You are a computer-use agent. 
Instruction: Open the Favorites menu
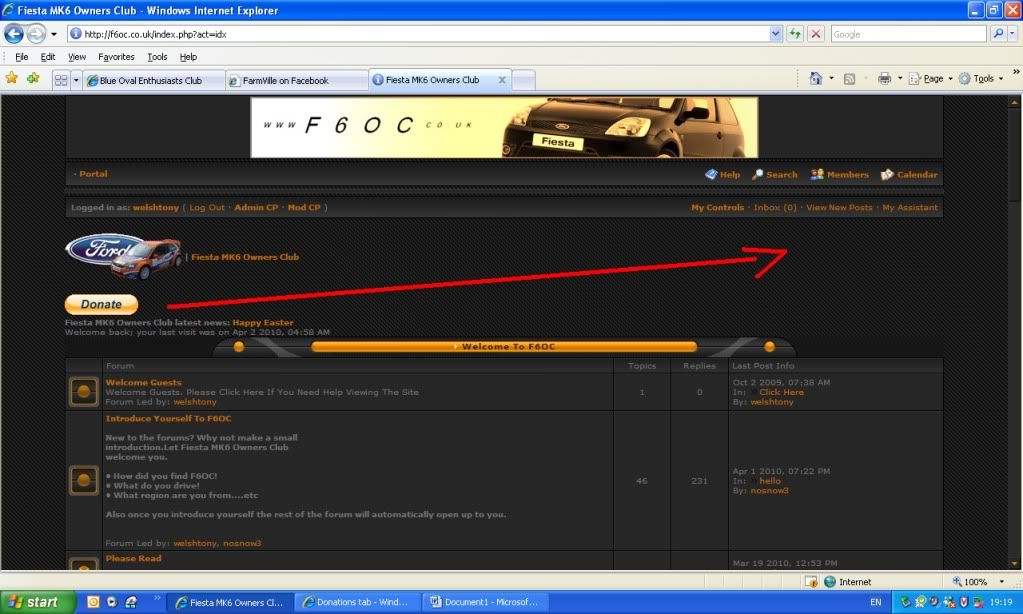[x=116, y=57]
